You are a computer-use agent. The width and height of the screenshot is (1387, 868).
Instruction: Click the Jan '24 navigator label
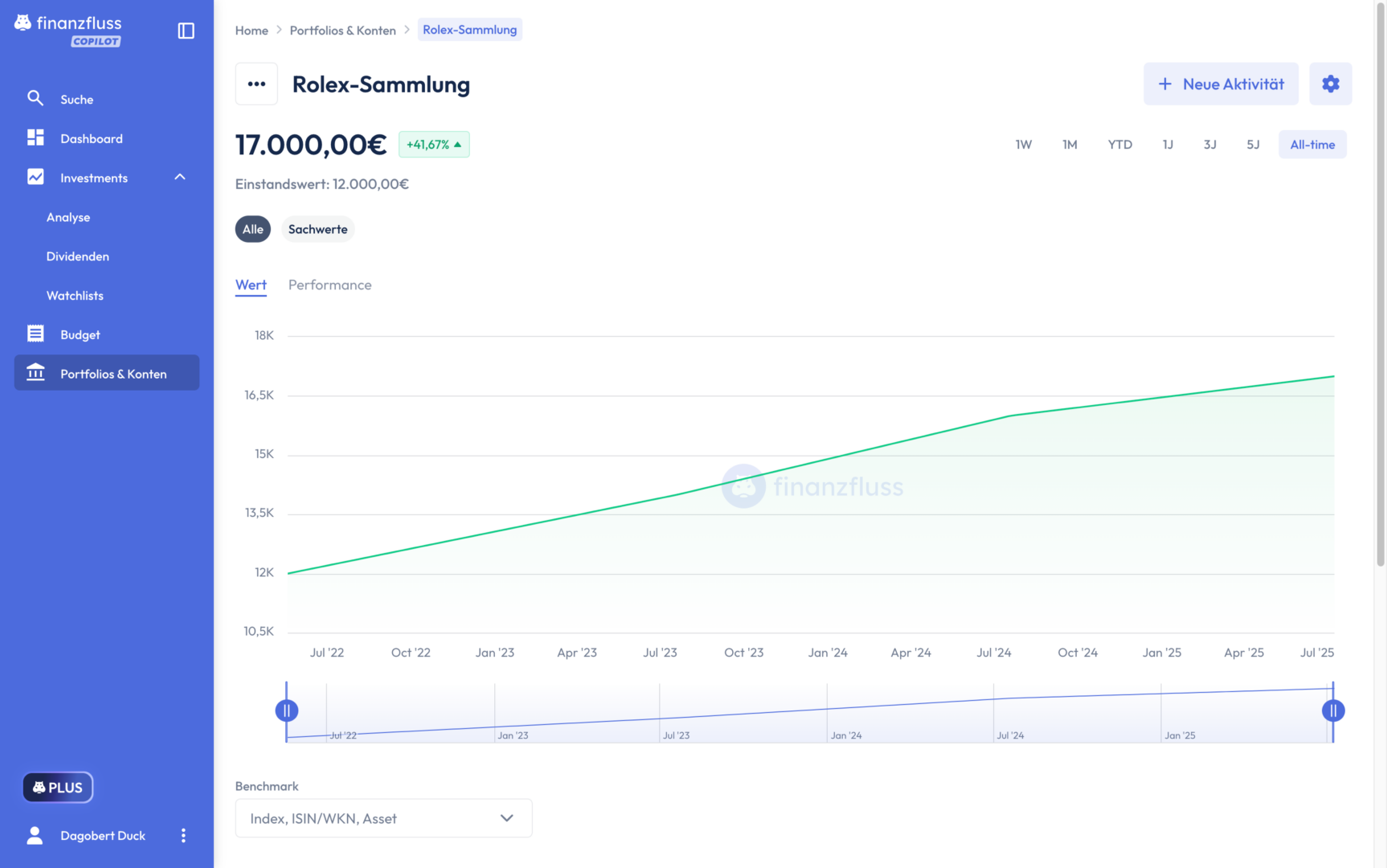pos(845,735)
